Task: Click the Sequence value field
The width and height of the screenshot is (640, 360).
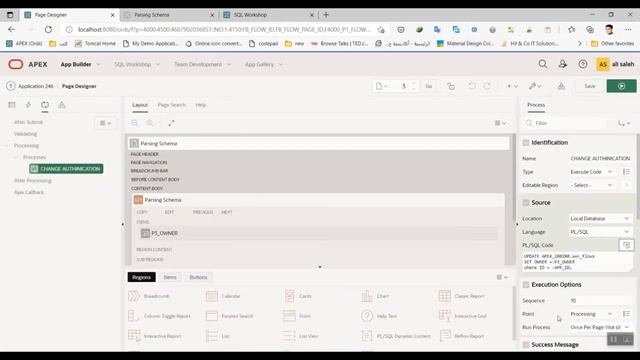Action: (600, 300)
